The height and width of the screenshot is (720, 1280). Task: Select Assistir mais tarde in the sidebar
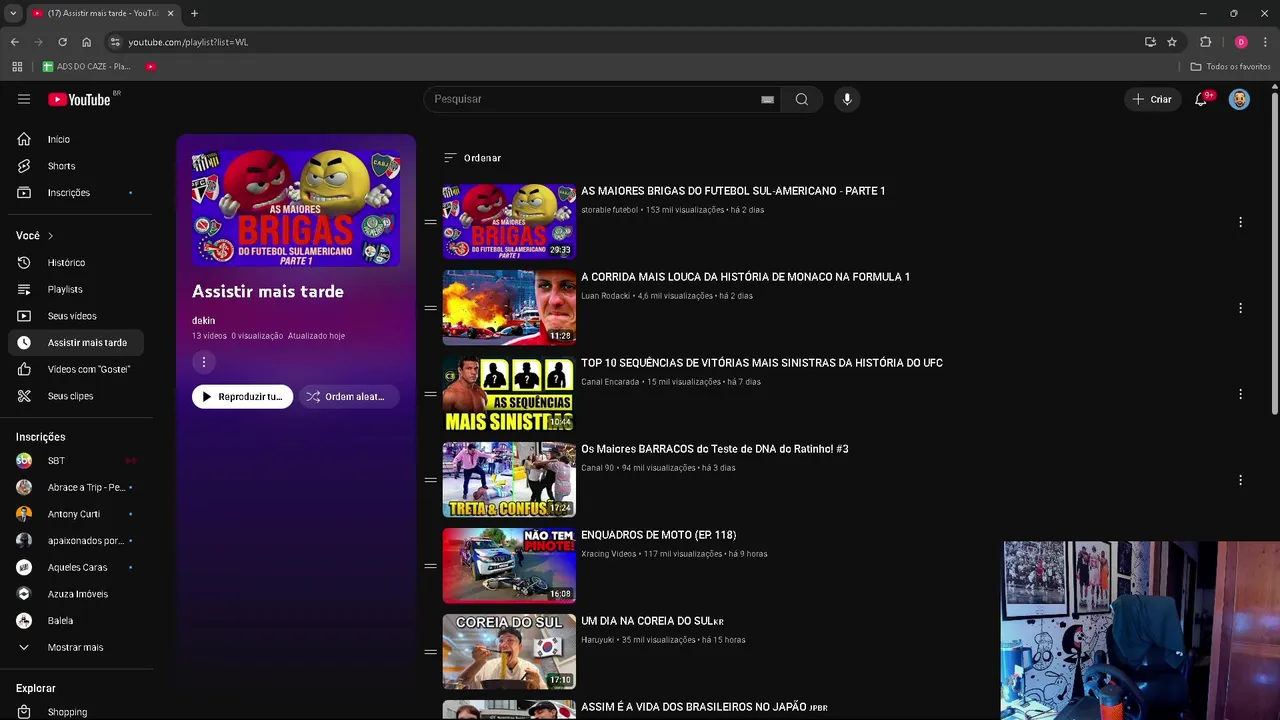76,342
